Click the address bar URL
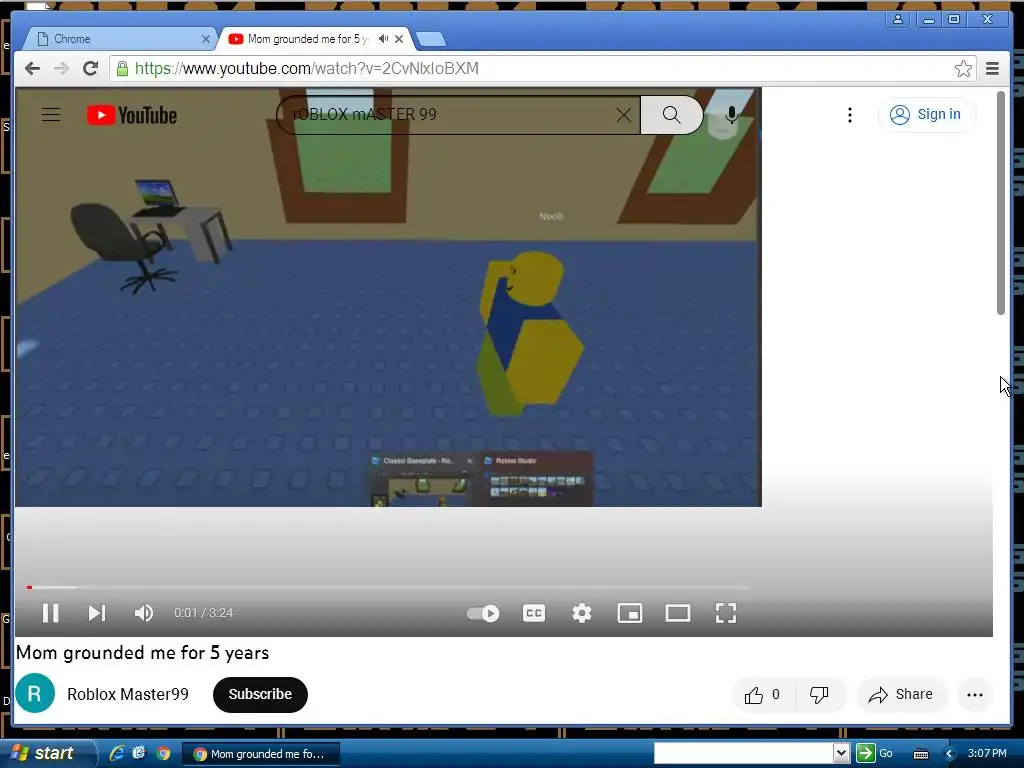 point(307,69)
